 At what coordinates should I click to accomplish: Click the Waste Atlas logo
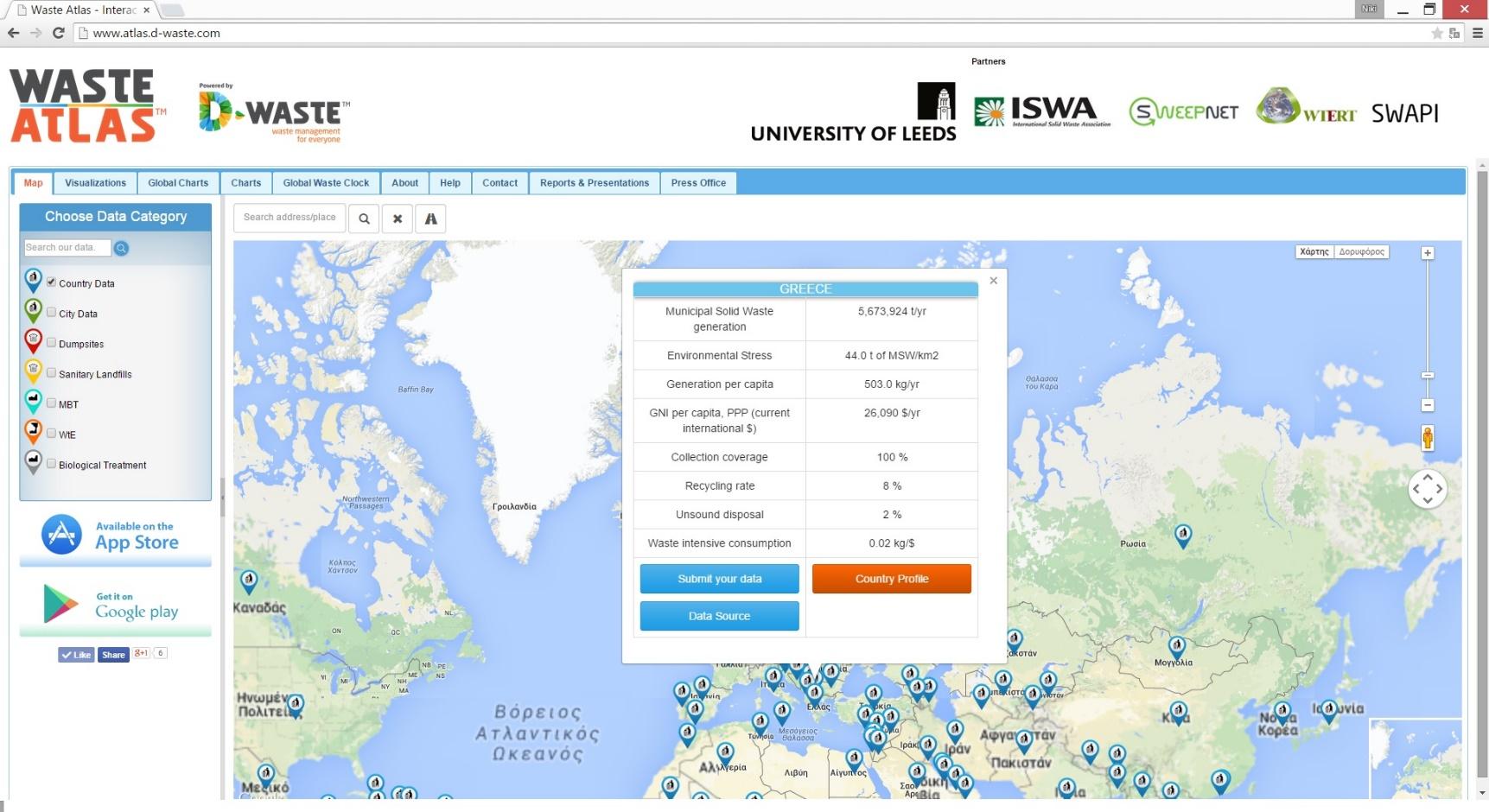coord(86,106)
